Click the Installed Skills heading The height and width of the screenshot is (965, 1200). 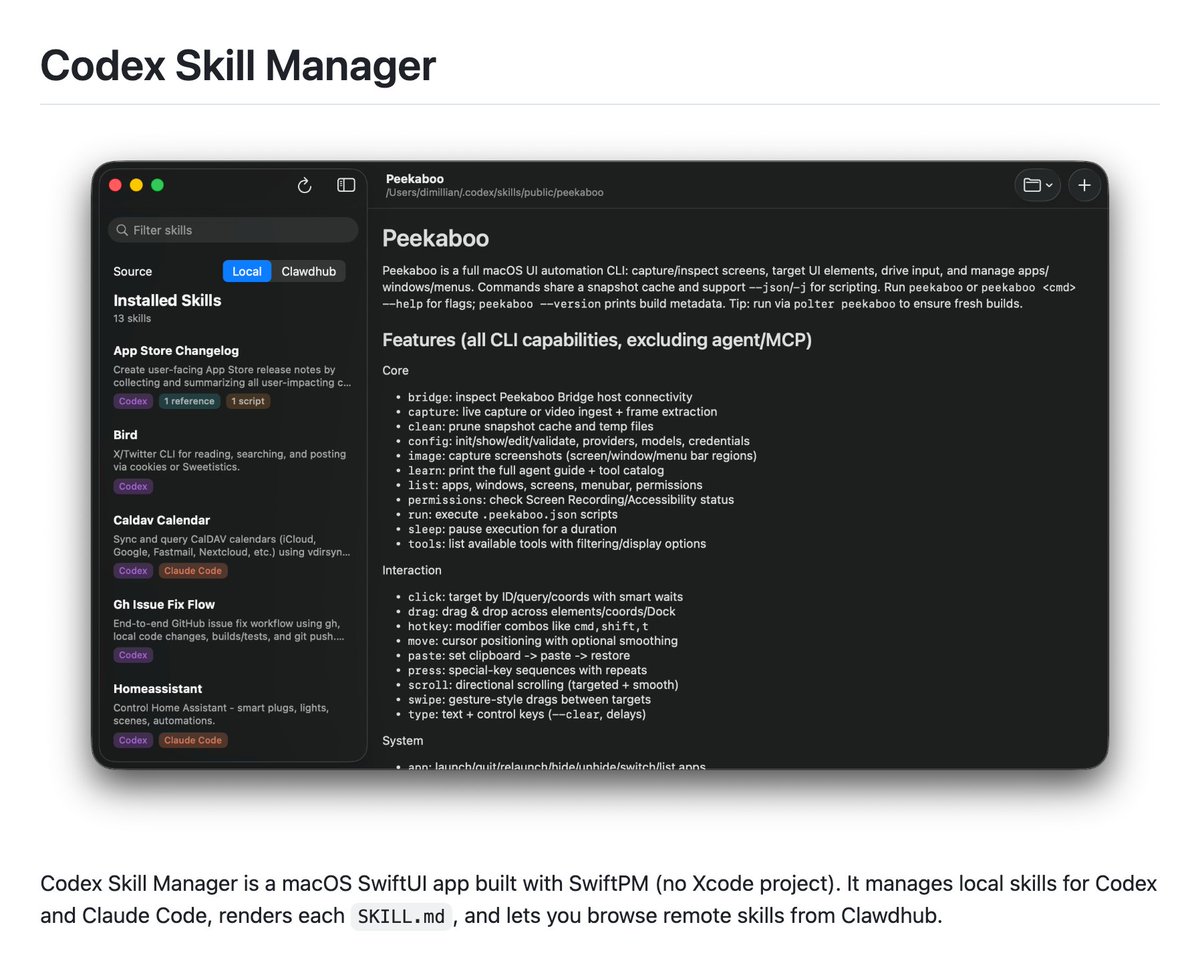click(167, 300)
